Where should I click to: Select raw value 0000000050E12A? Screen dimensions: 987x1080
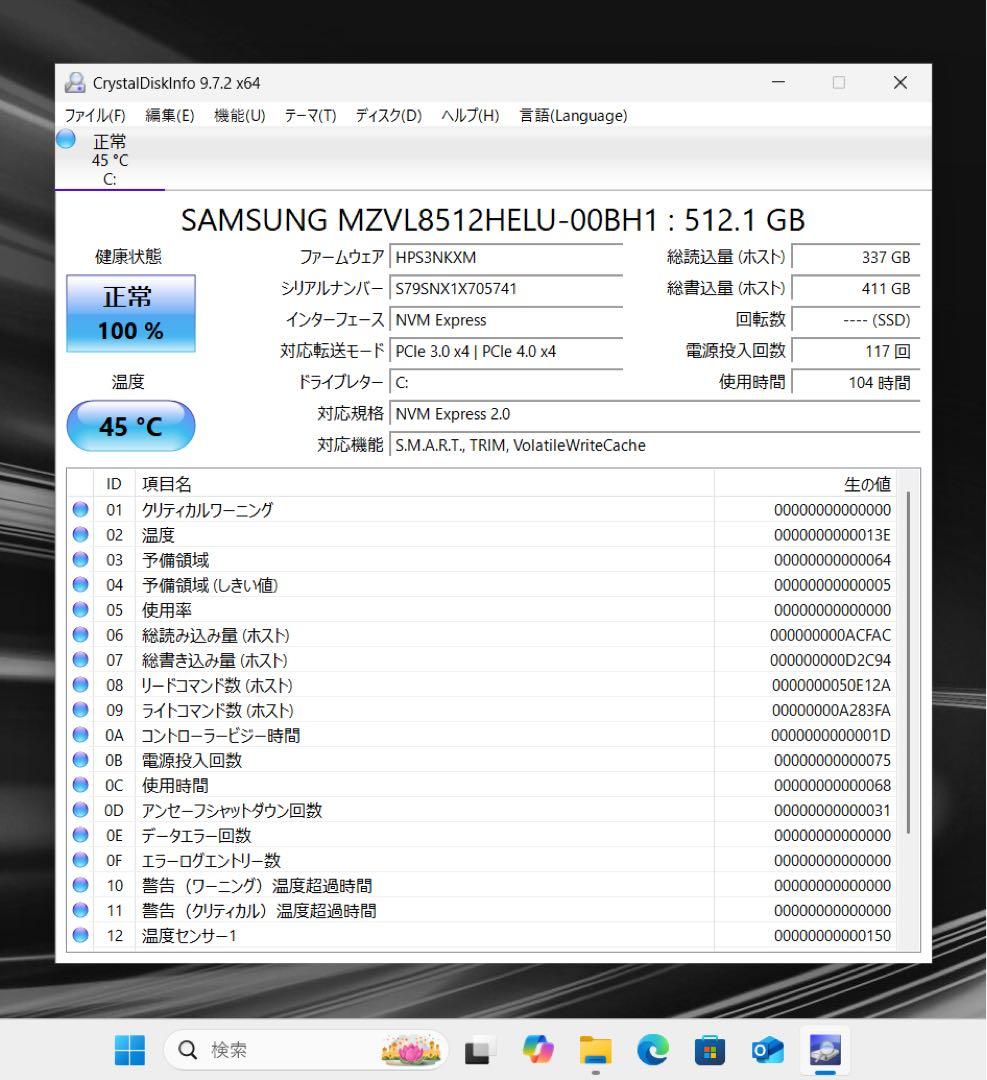click(x=831, y=685)
